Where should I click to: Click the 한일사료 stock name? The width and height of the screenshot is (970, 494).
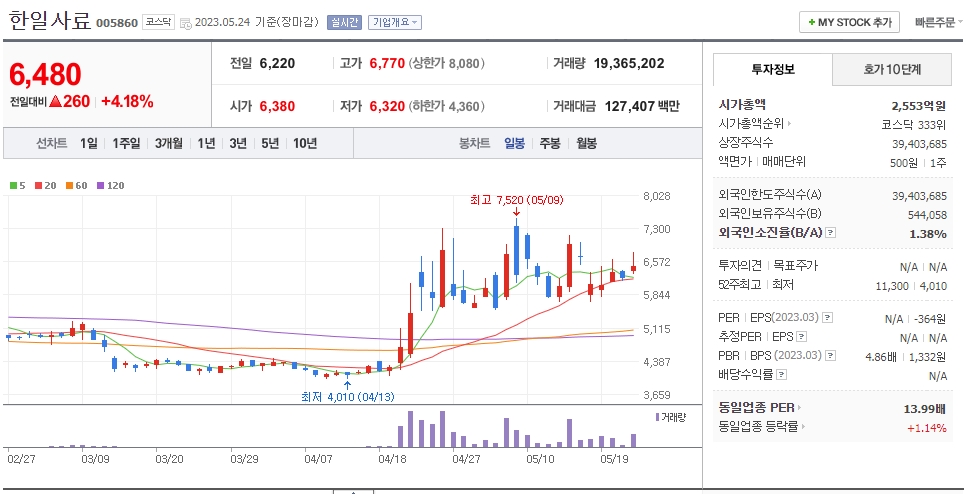[49, 20]
